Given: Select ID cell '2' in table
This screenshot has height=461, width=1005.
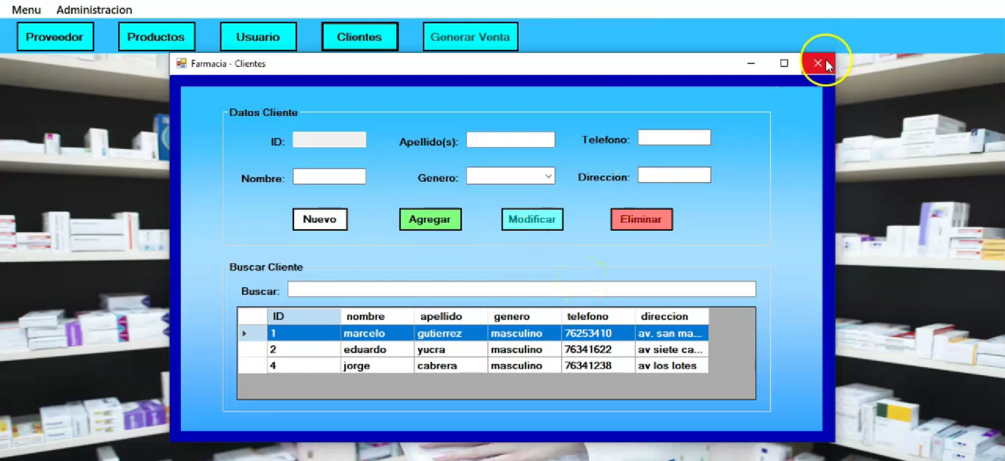Looking at the screenshot, I should pos(304,349).
